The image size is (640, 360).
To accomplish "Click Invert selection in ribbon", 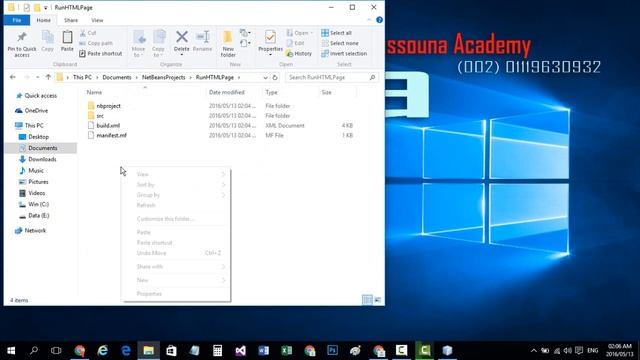I will [x=344, y=53].
